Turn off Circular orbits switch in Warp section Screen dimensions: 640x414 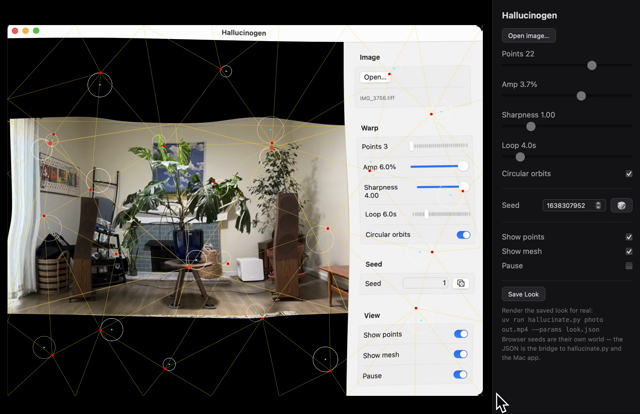point(463,235)
